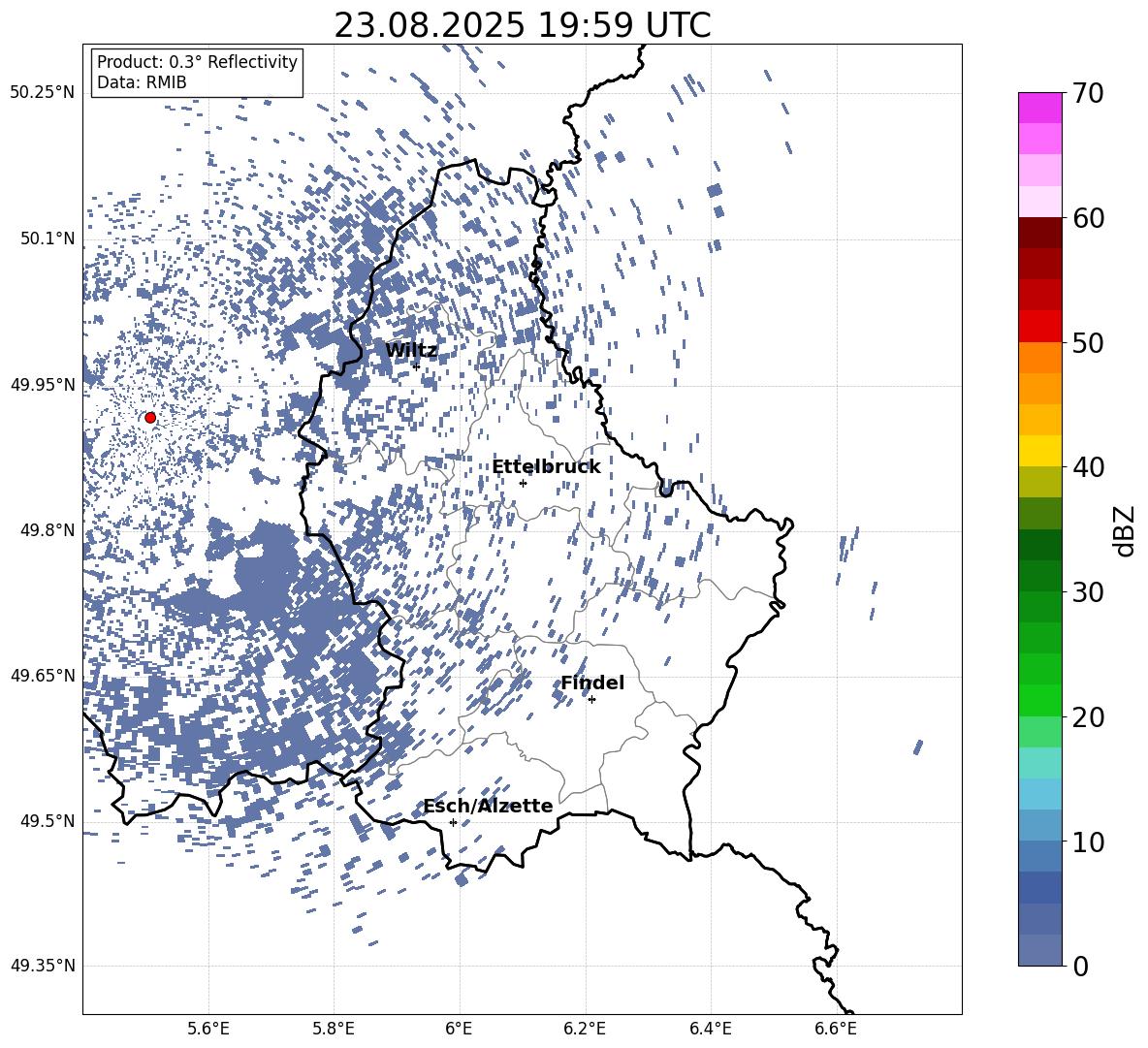Click the Findel station cross marker
The width and height of the screenshot is (1148, 1048).
point(591,700)
